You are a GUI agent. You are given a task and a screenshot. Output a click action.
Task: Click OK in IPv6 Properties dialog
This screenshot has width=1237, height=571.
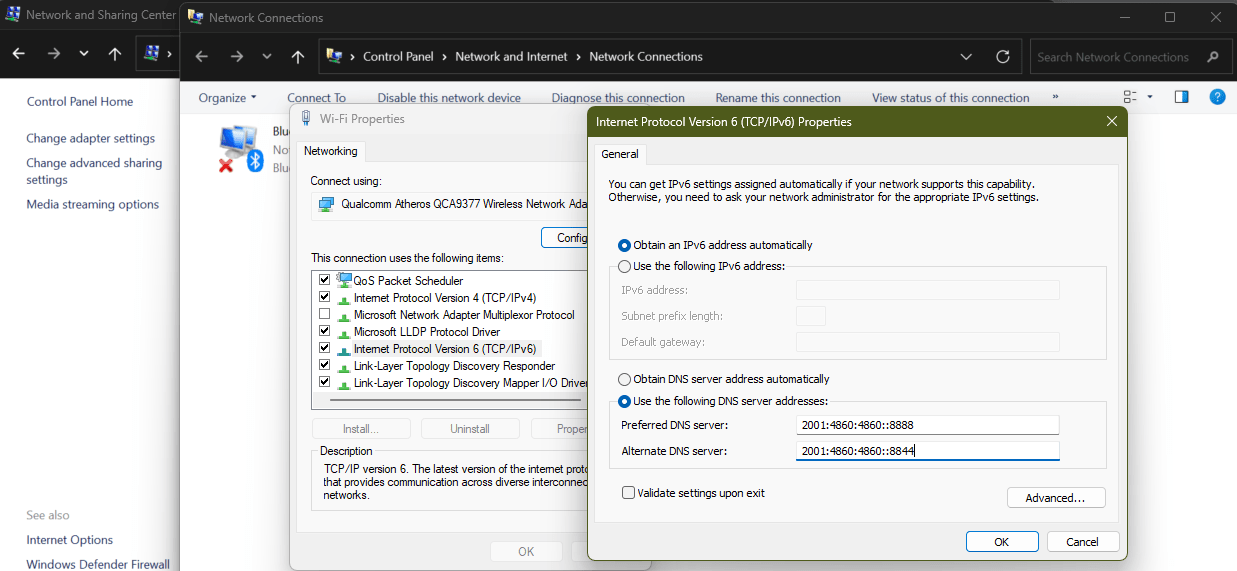coord(1002,542)
